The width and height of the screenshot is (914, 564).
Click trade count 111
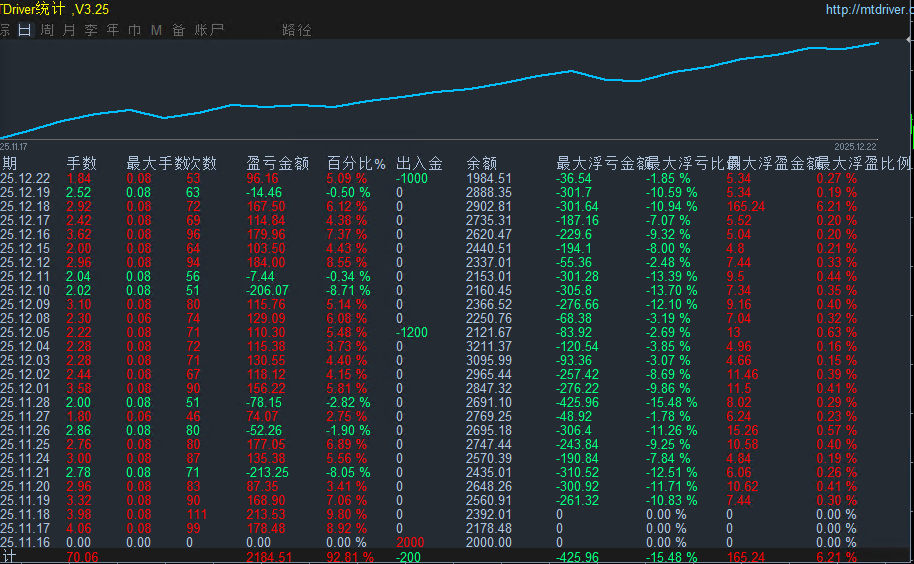click(197, 514)
